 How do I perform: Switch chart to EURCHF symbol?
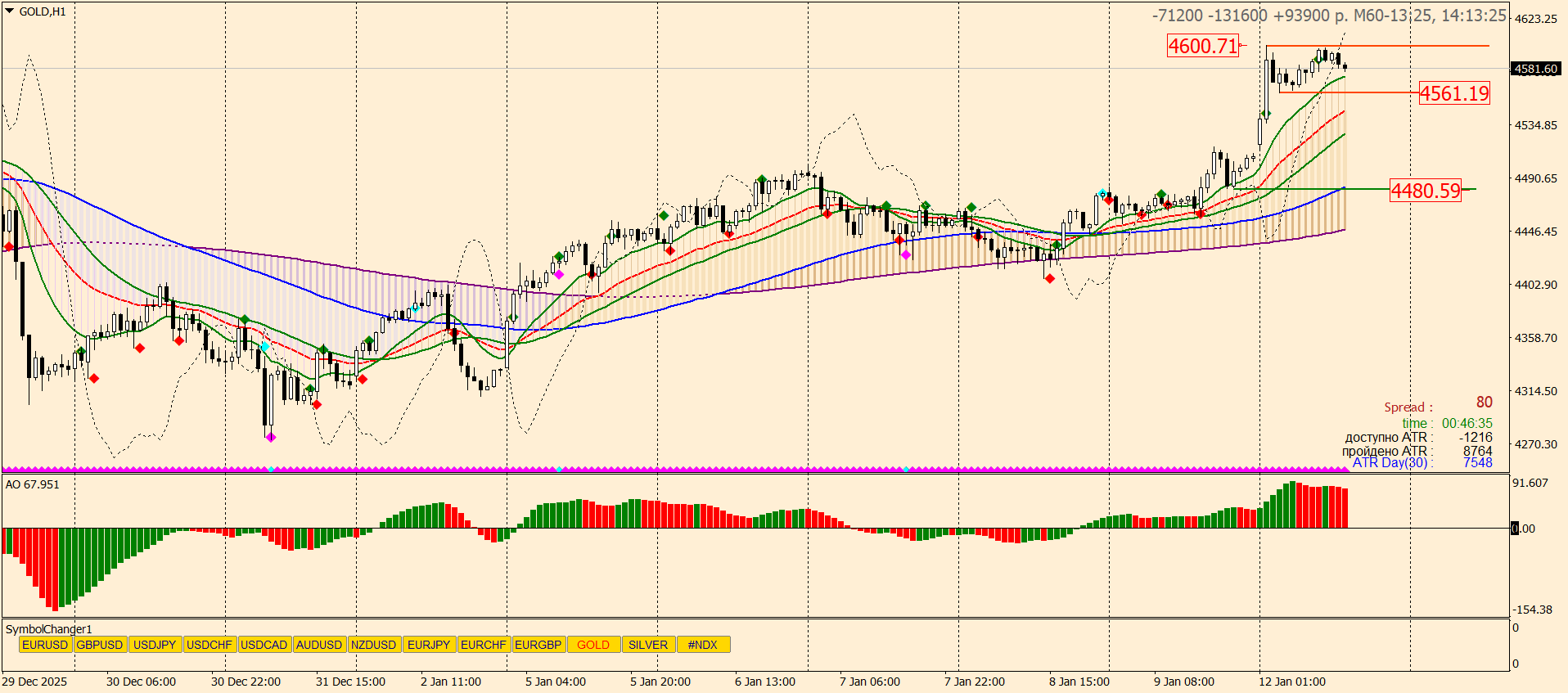point(484,645)
